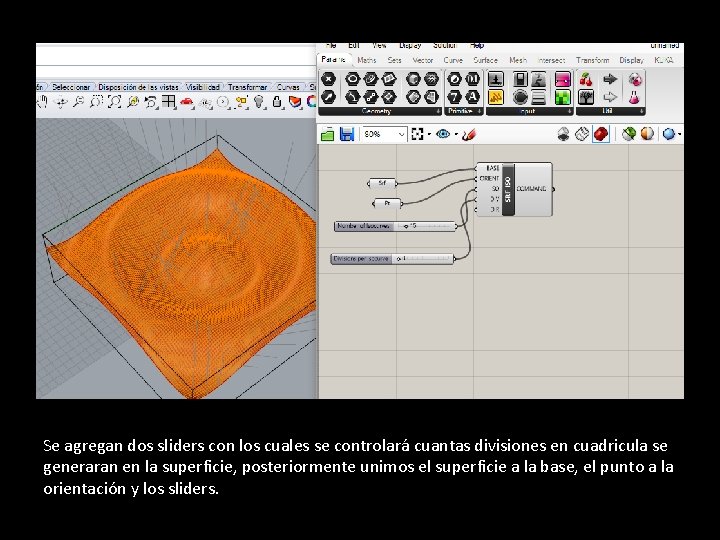The width and height of the screenshot is (720, 540).
Task: Toggle the red shaded preview mode
Action: (x=601, y=134)
